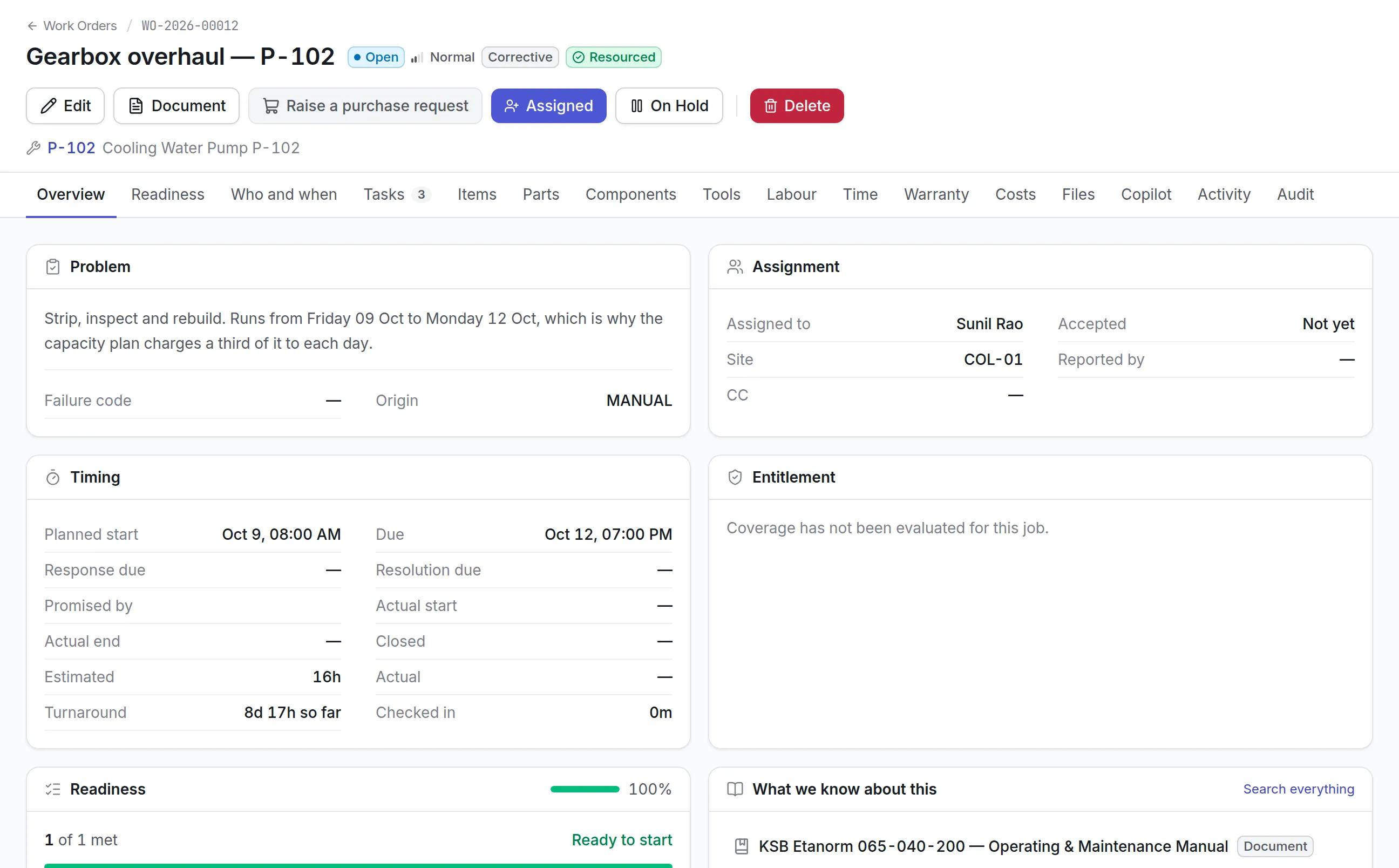Screen dimensions: 1399x868
Task: Click the Edit button
Action: point(65,106)
